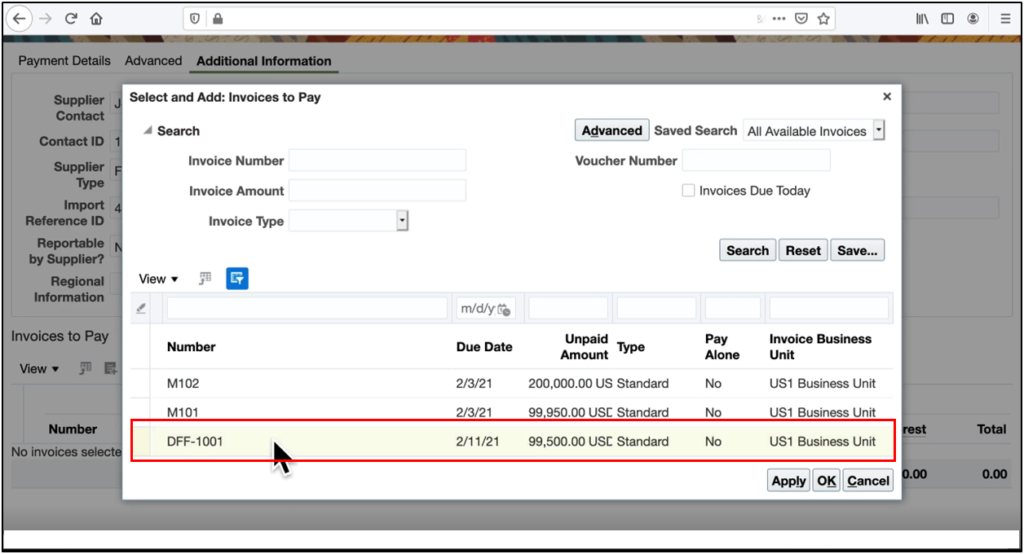Clear filters with the eraser icon
Image resolution: width=1024 pixels, height=554 pixels.
coord(141,308)
